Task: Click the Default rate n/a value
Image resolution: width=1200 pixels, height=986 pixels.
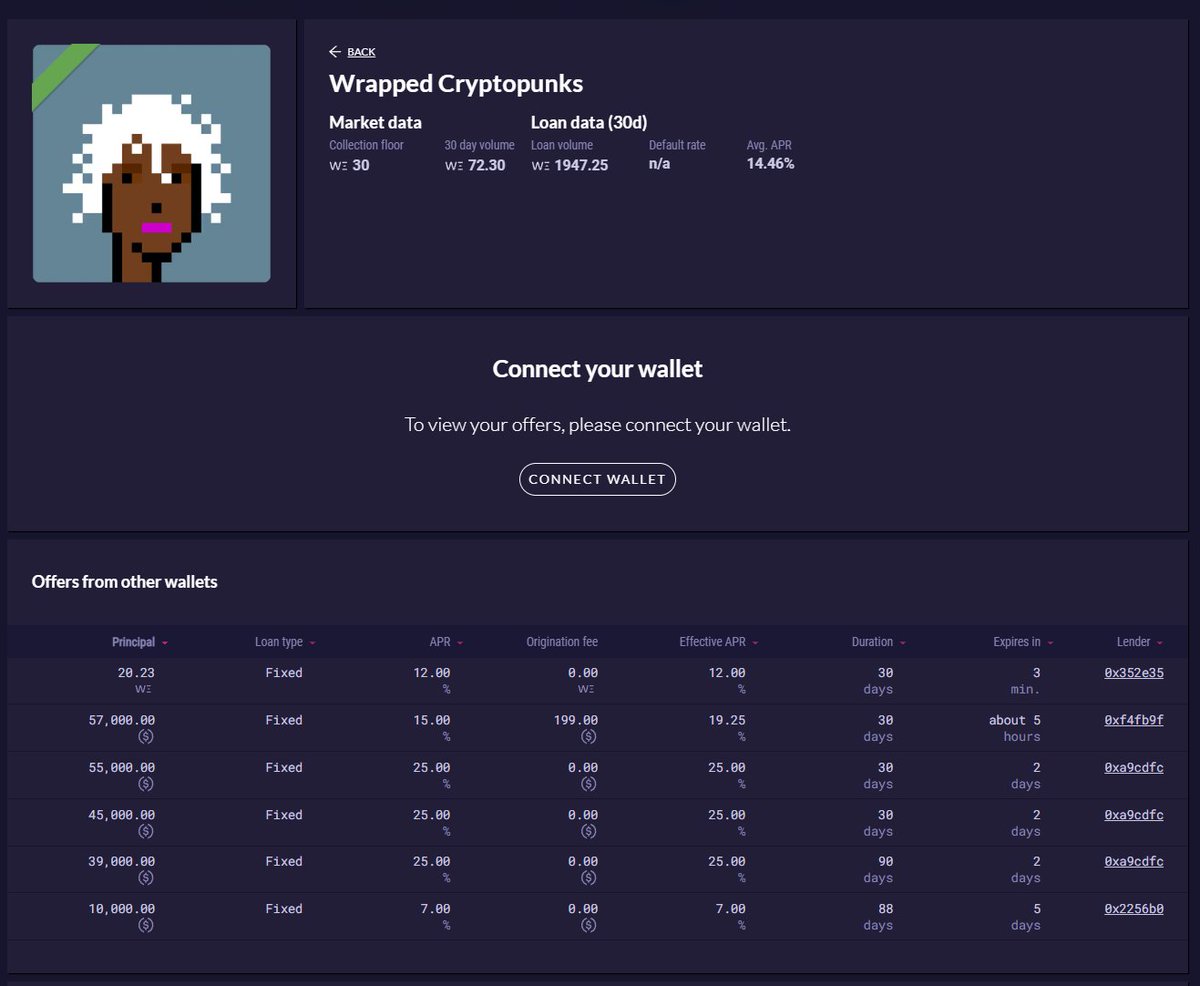Action: 660,164
